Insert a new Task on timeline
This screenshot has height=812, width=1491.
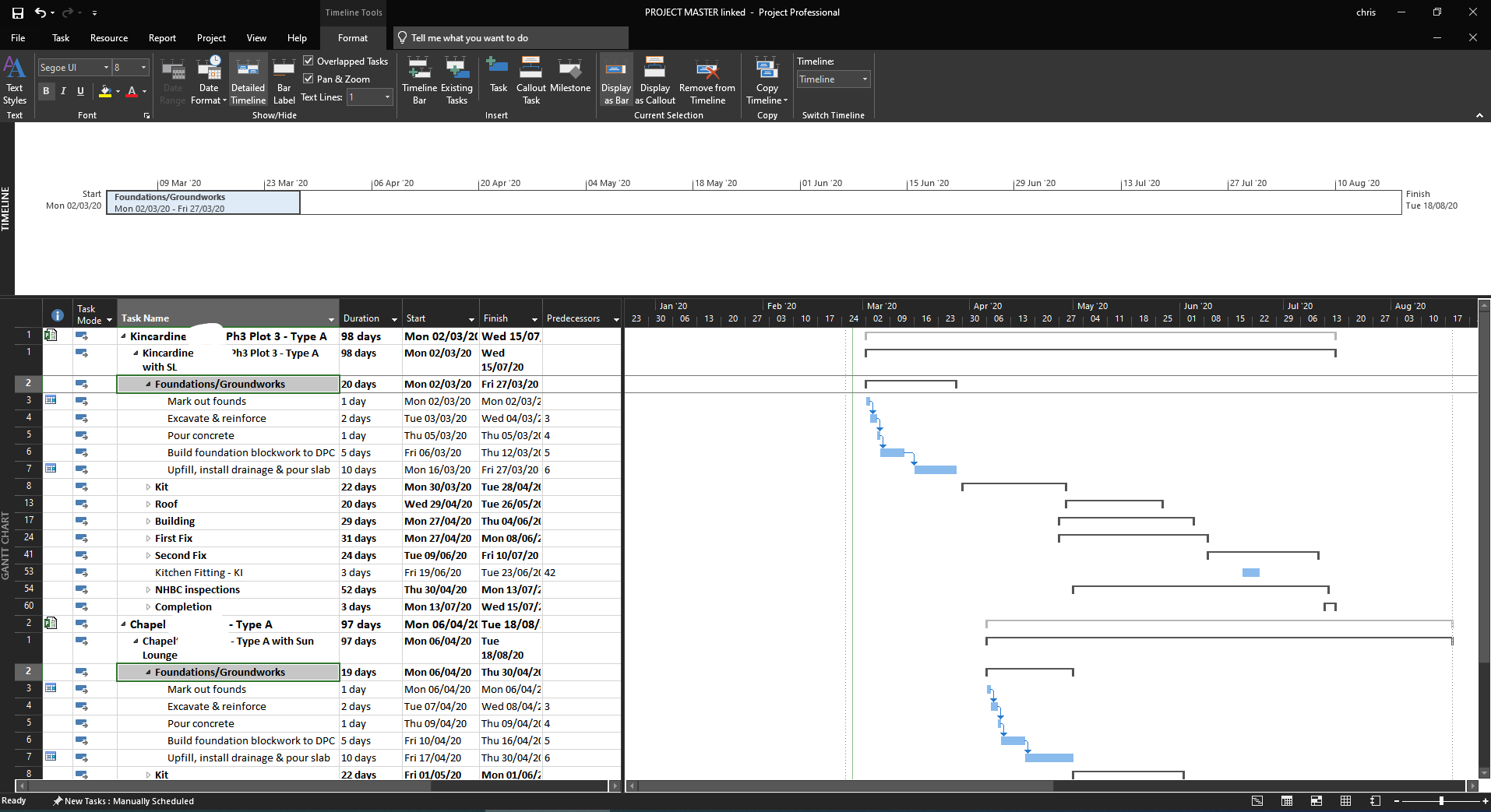click(499, 76)
